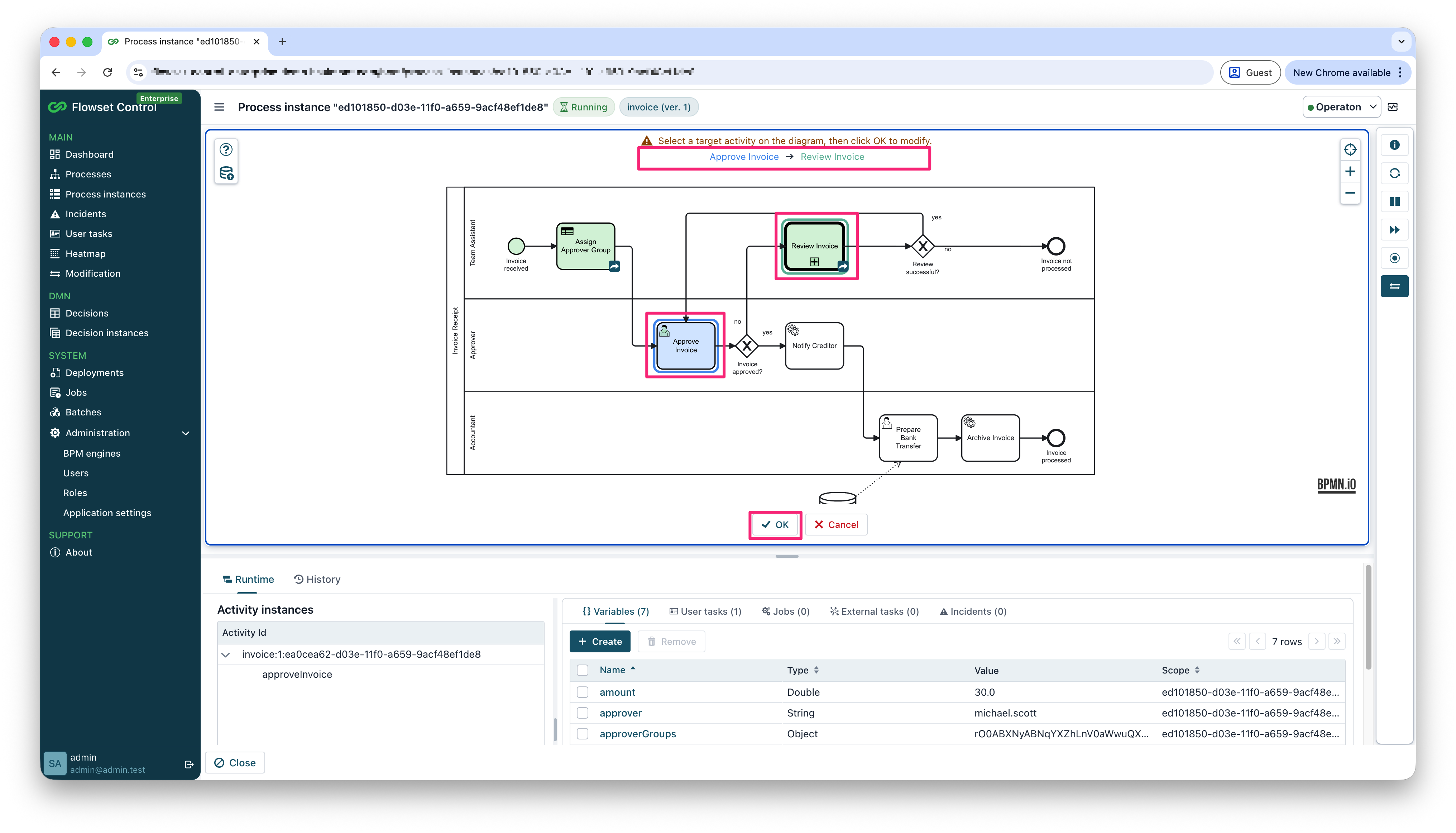
Task: Toggle the modification mode icon
Action: pos(1394,286)
